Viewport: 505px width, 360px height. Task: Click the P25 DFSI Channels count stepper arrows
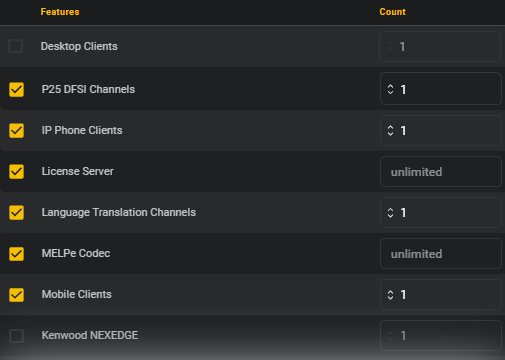point(390,89)
